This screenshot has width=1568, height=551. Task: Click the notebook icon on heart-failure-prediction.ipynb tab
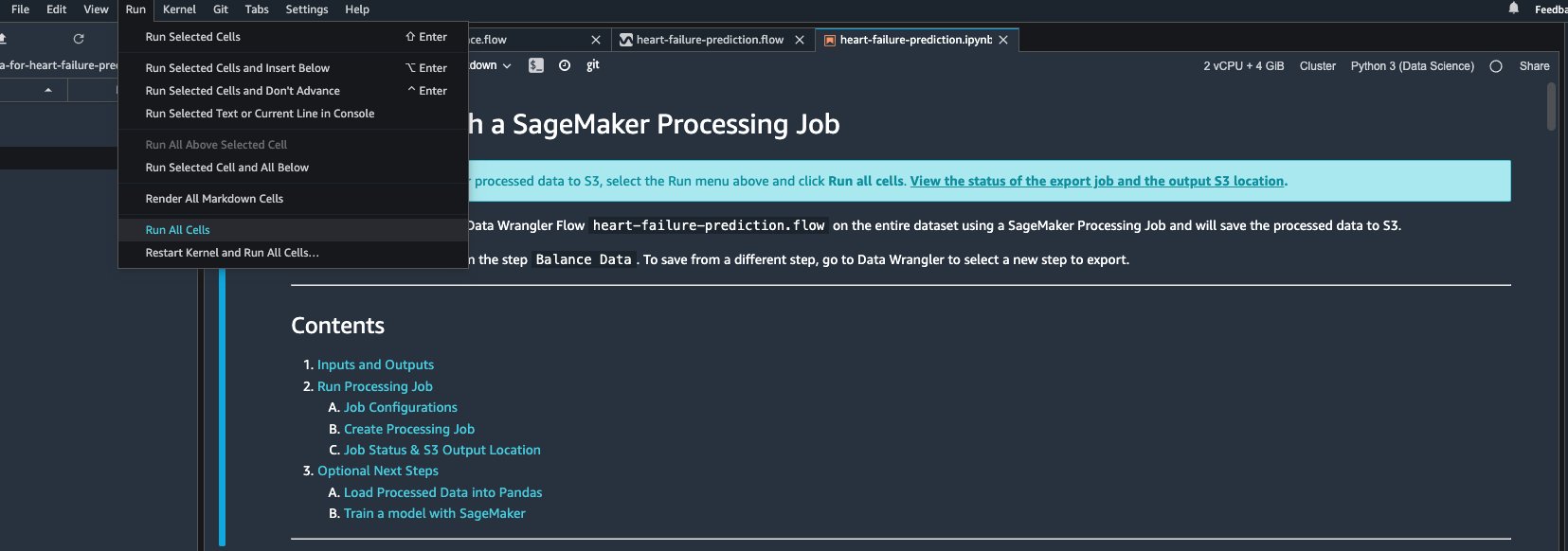click(830, 40)
